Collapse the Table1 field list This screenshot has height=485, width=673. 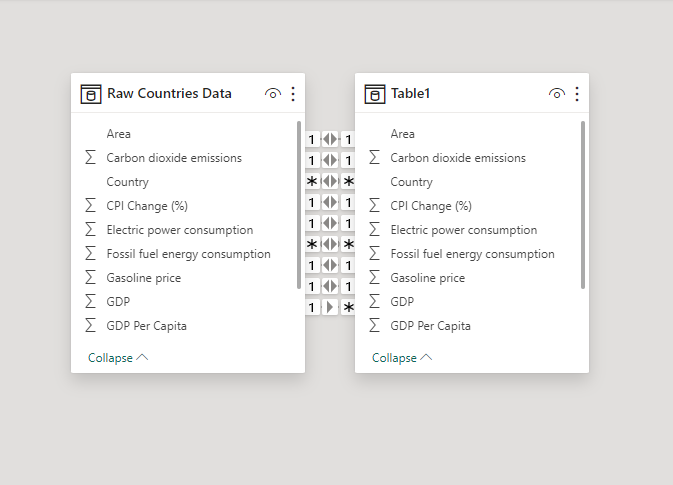tap(401, 358)
